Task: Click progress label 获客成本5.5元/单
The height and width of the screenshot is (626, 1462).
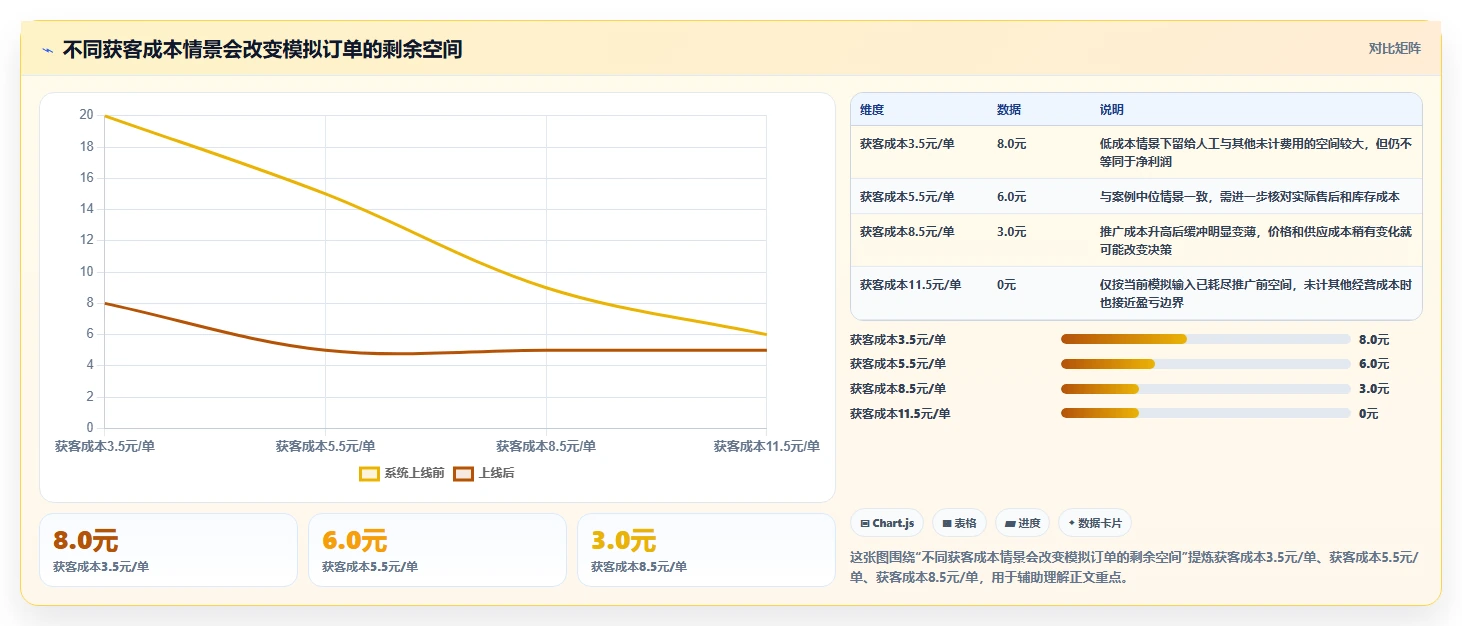Action: point(898,364)
